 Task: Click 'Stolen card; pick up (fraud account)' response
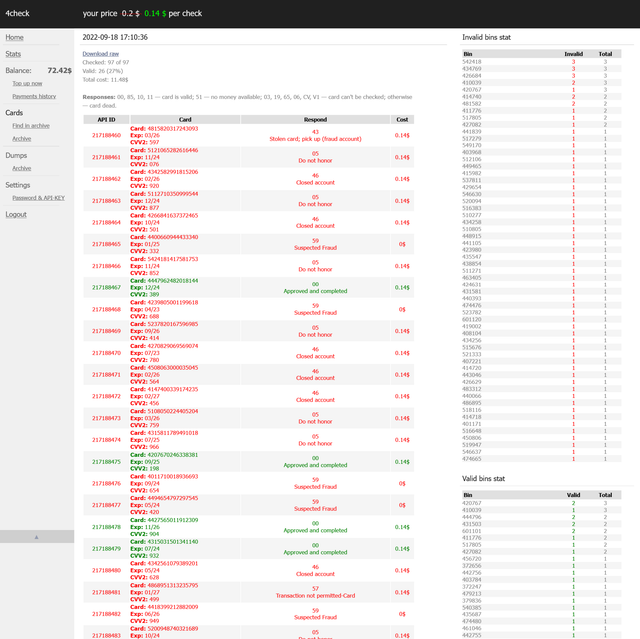tap(315, 139)
